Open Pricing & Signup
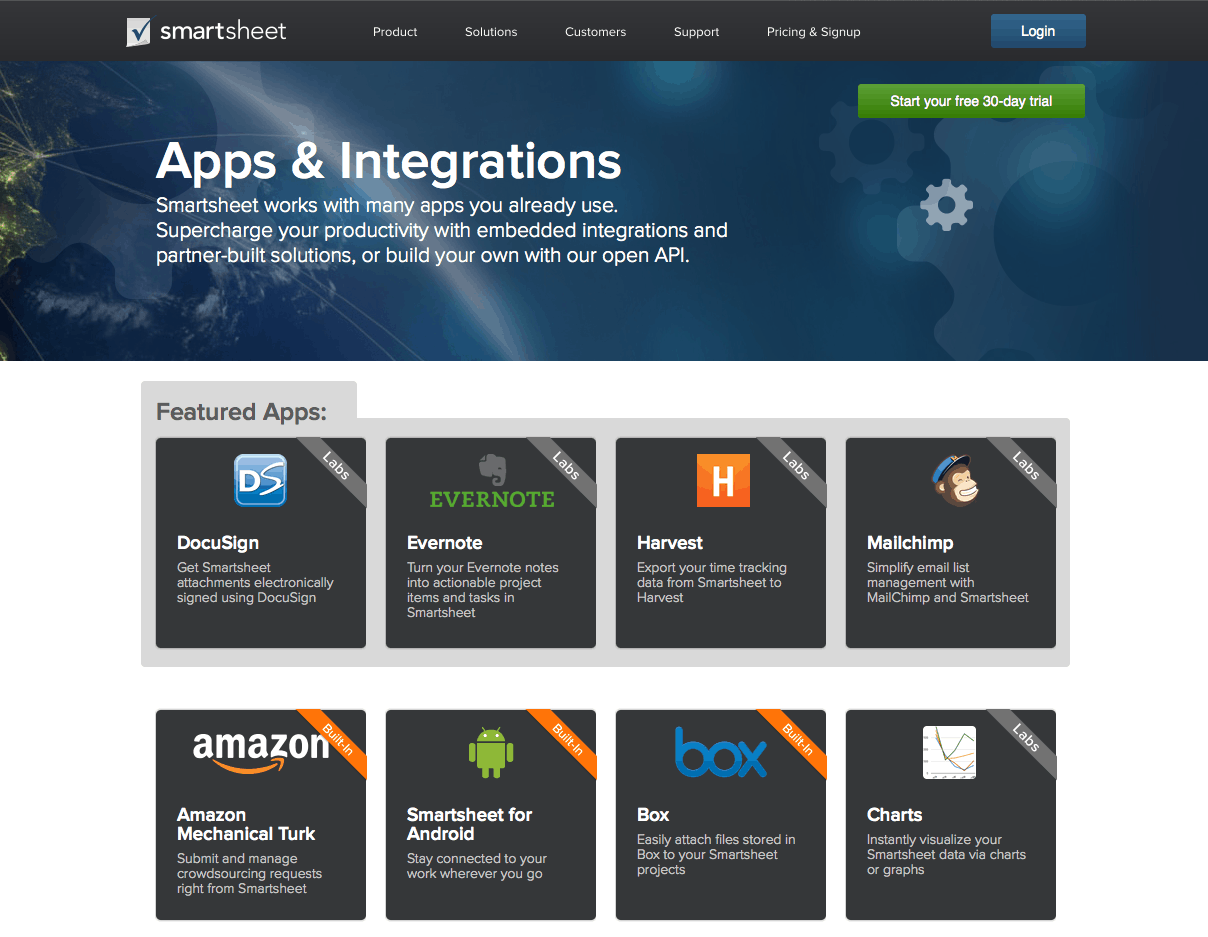The image size is (1208, 937). 813,32
